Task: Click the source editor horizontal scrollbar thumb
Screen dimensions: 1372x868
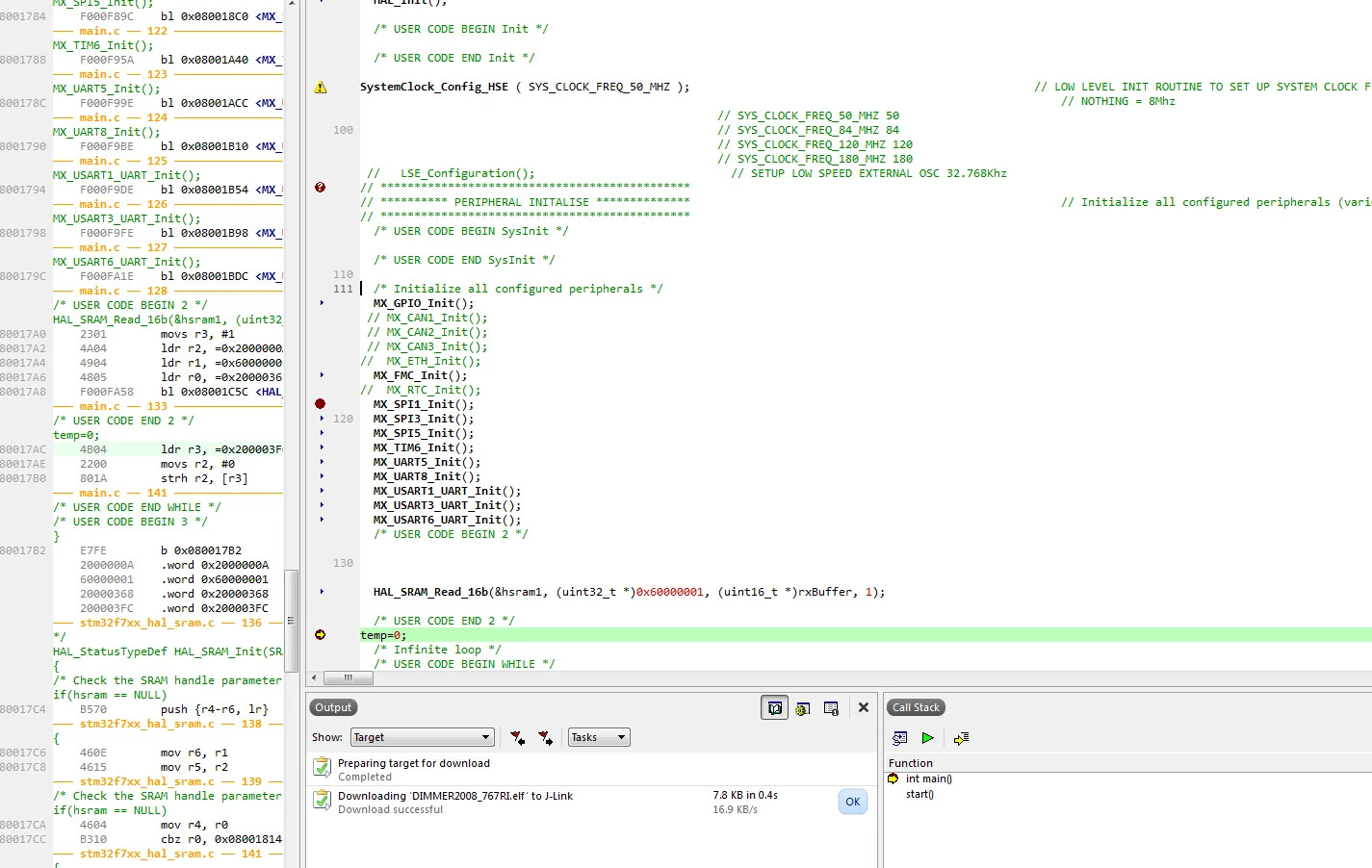Action: 349,677
